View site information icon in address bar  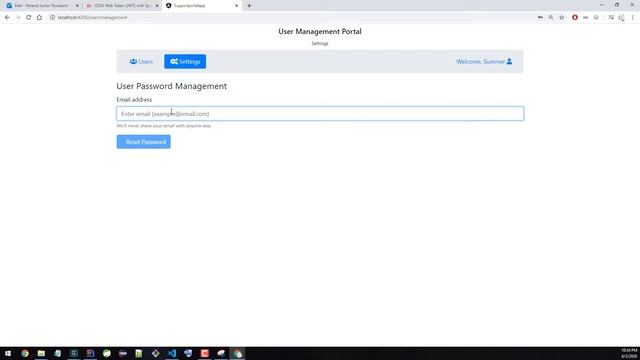[52, 18]
